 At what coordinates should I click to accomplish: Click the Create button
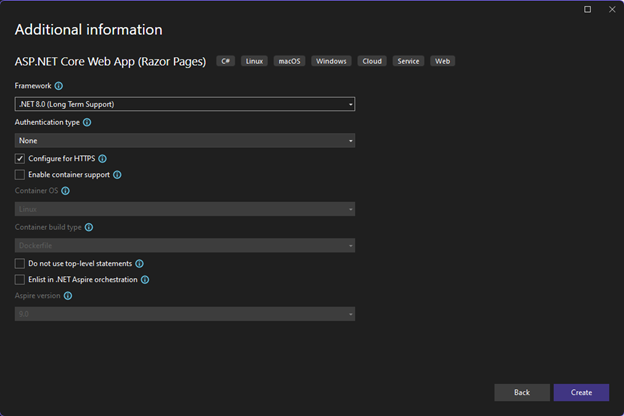click(581, 393)
